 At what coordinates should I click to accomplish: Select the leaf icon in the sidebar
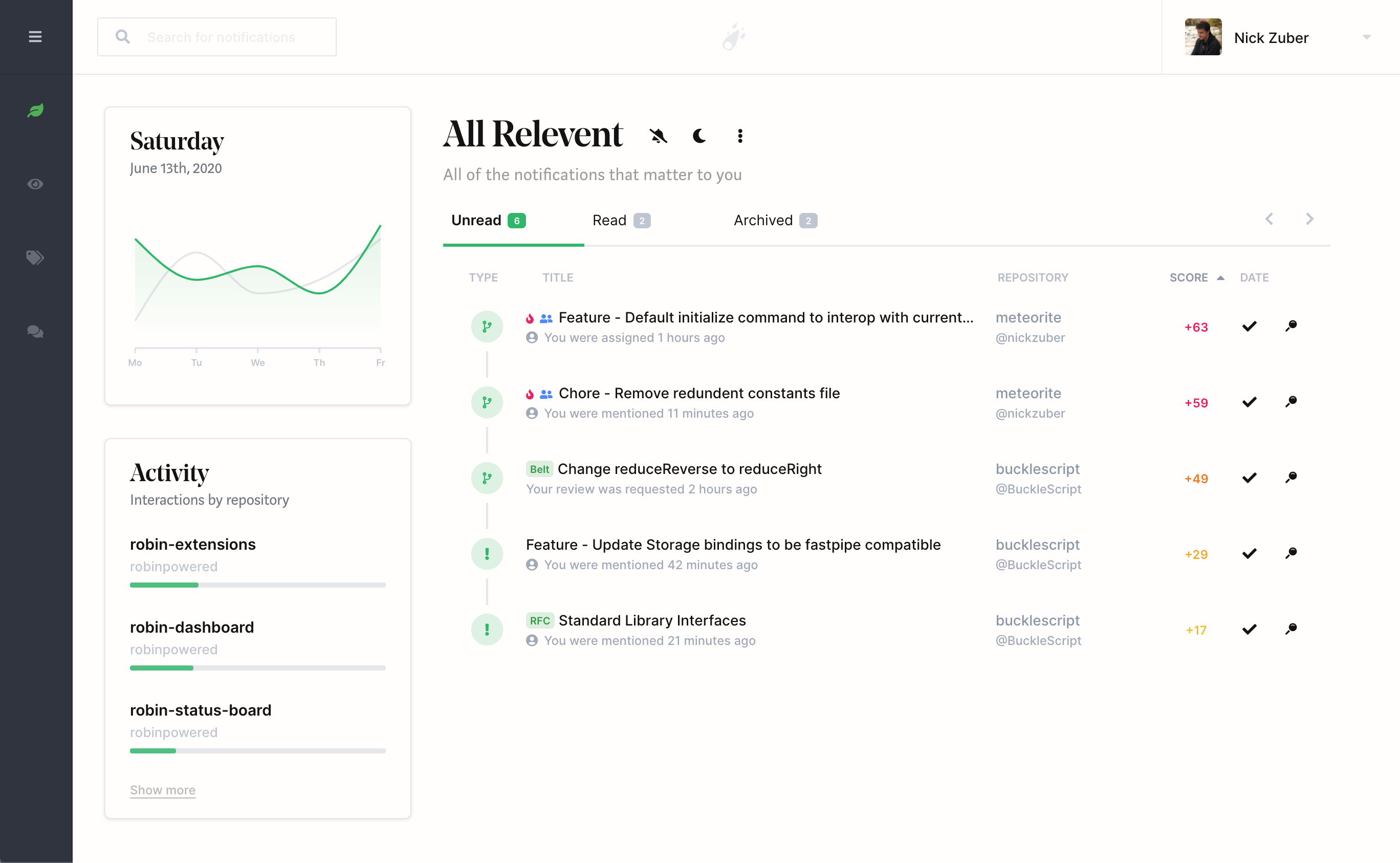(x=35, y=110)
